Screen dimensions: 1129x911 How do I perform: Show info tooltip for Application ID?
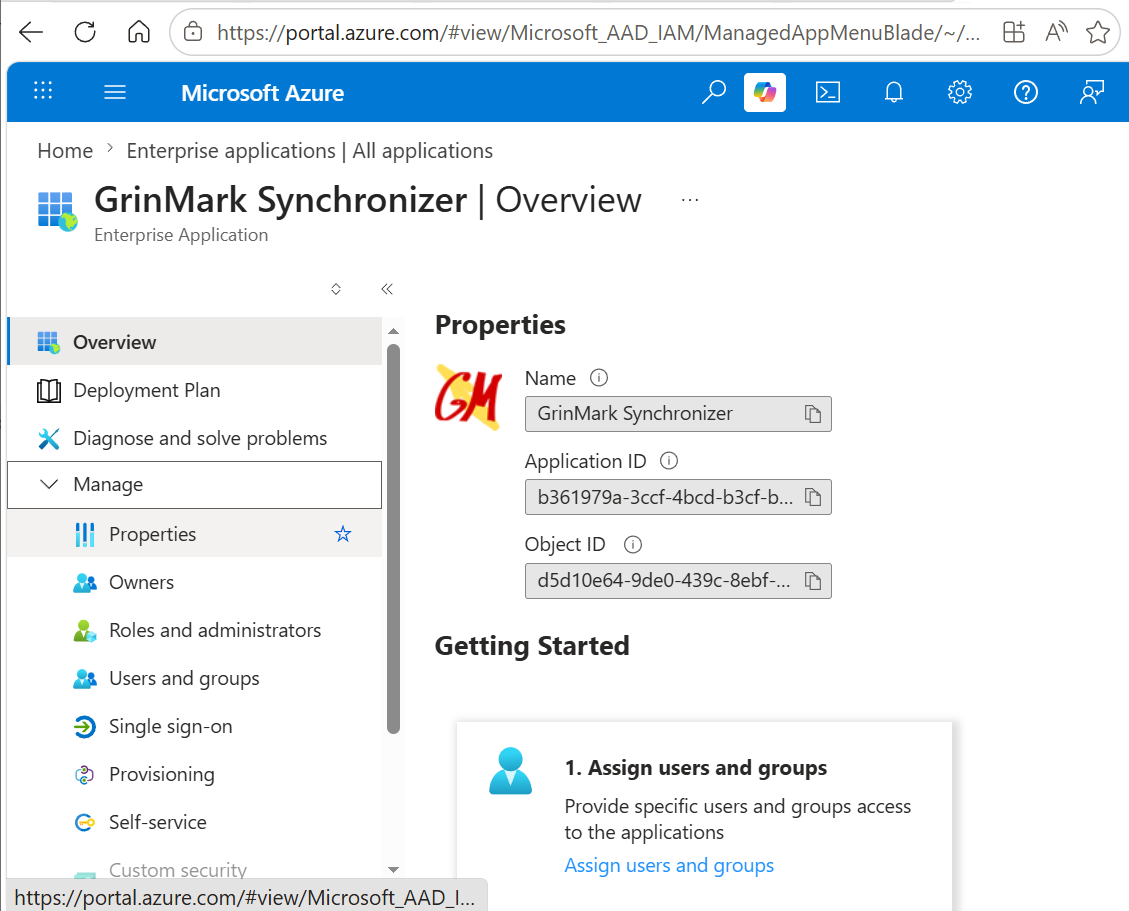pyautogui.click(x=669, y=461)
